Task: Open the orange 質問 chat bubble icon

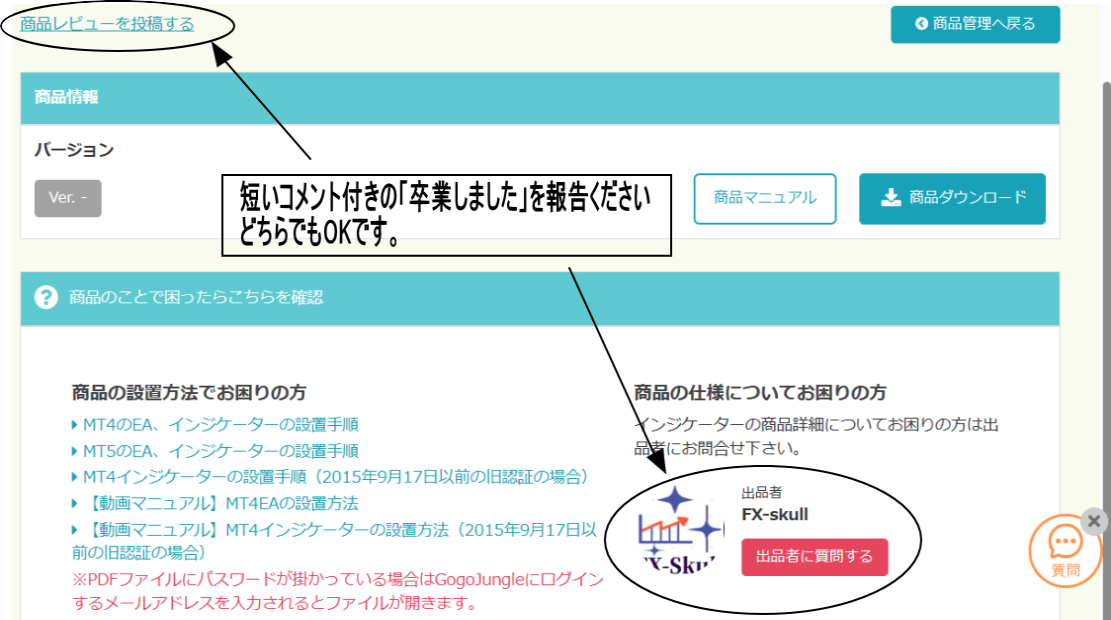Action: pyautogui.click(x=1065, y=548)
